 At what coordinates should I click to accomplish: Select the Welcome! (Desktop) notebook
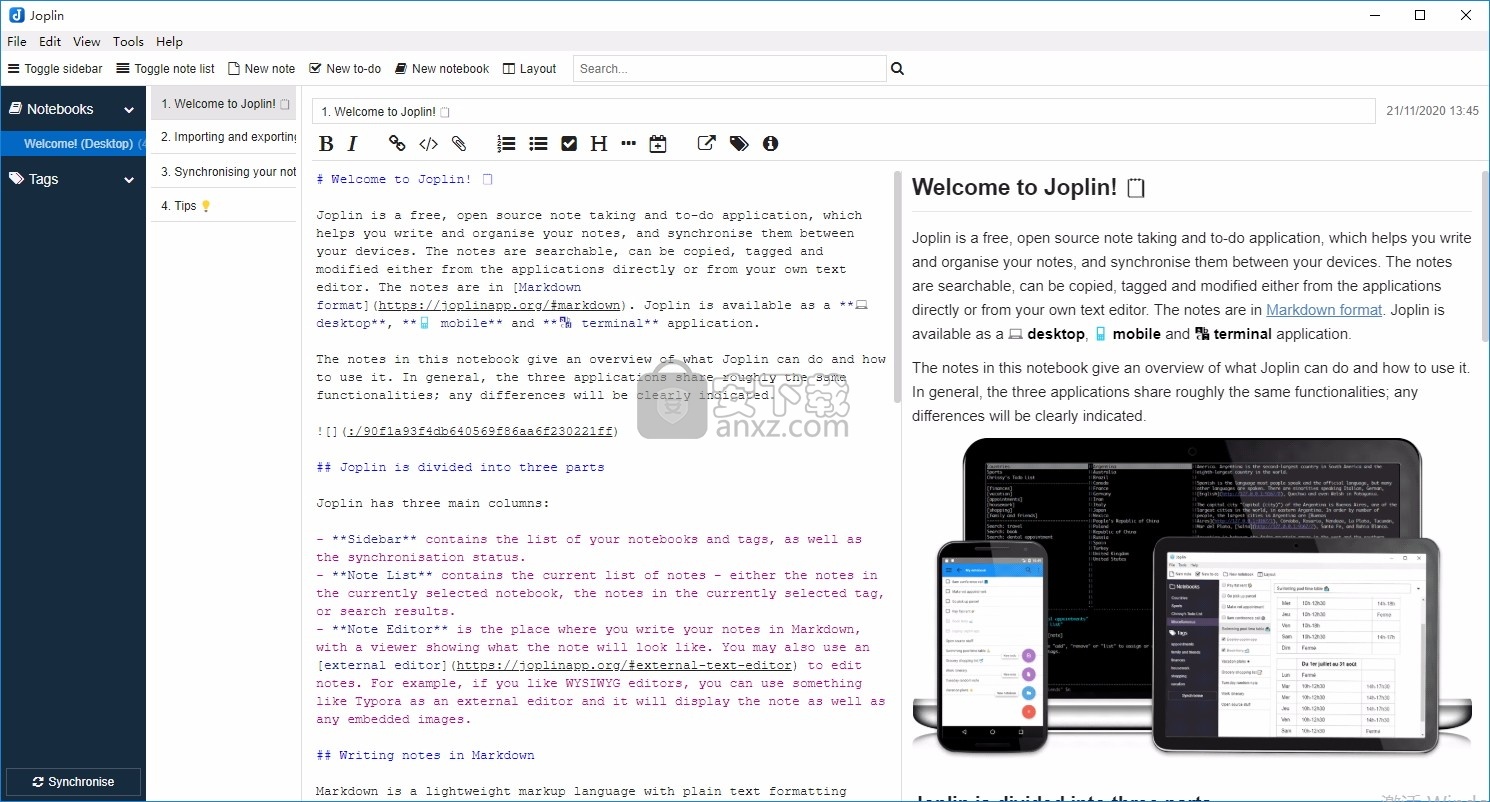73,144
